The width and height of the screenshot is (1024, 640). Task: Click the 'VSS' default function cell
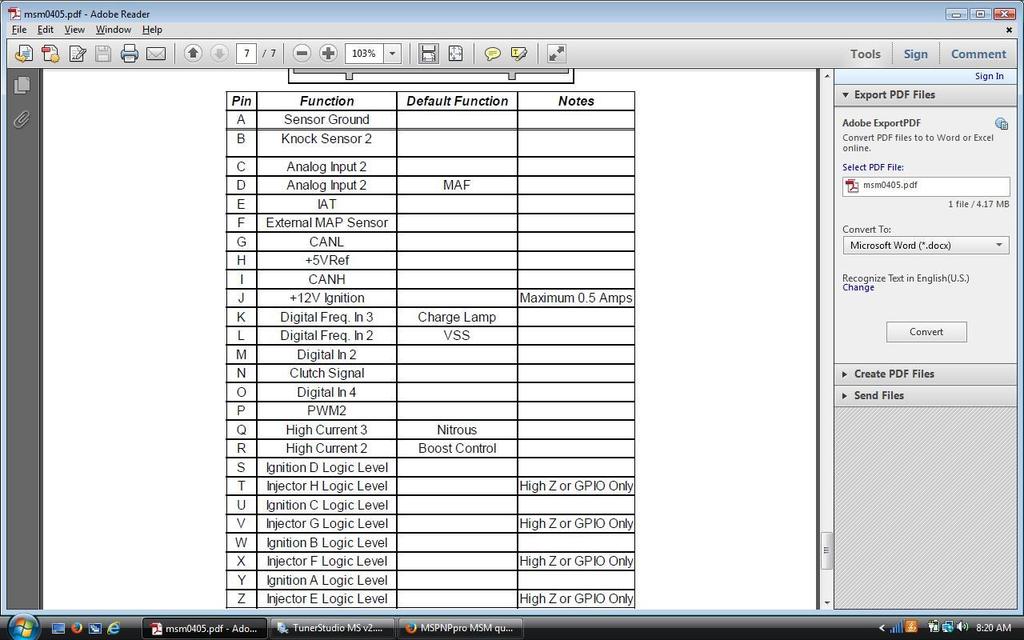456,336
